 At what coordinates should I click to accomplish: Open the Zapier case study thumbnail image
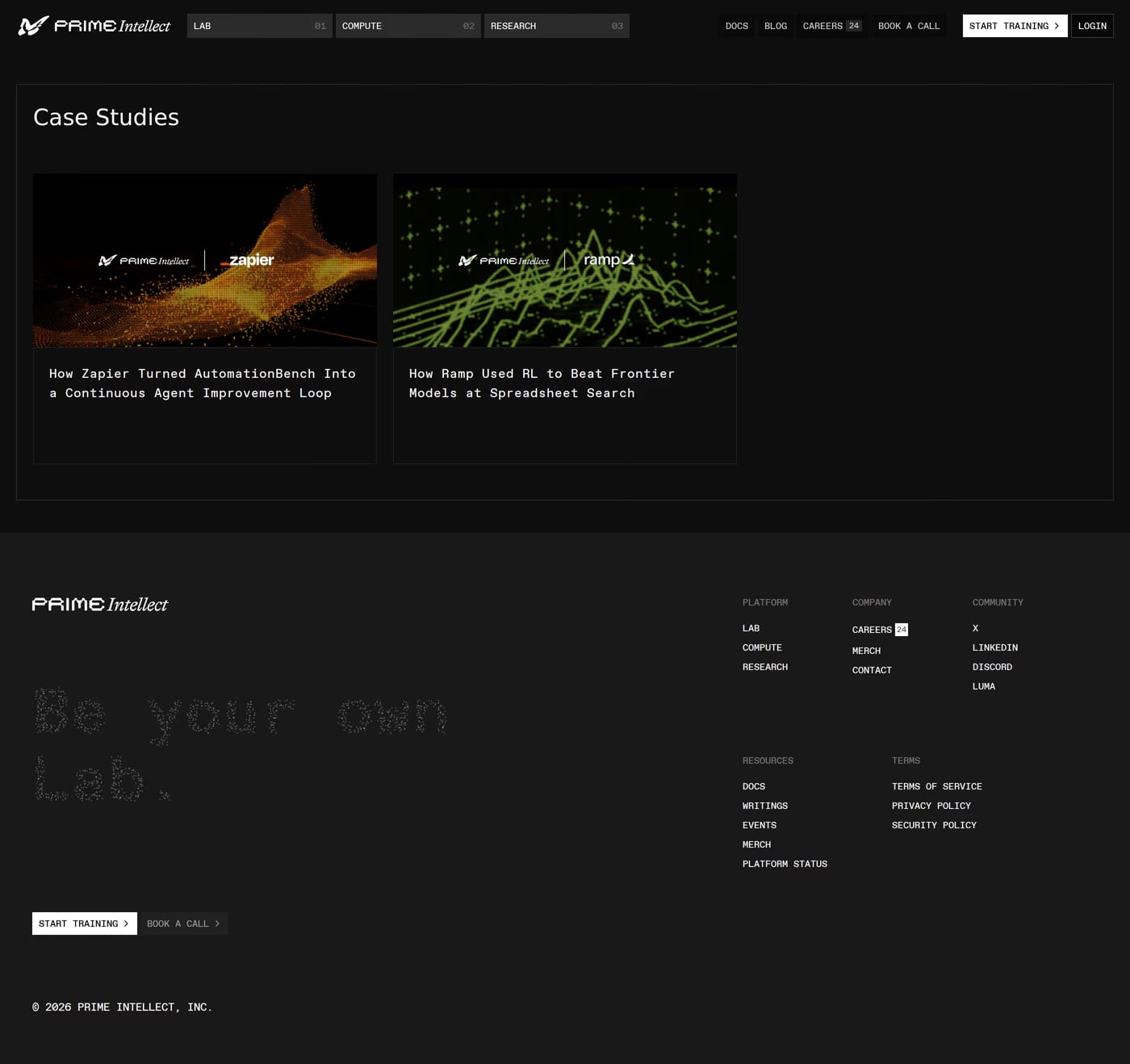205,260
